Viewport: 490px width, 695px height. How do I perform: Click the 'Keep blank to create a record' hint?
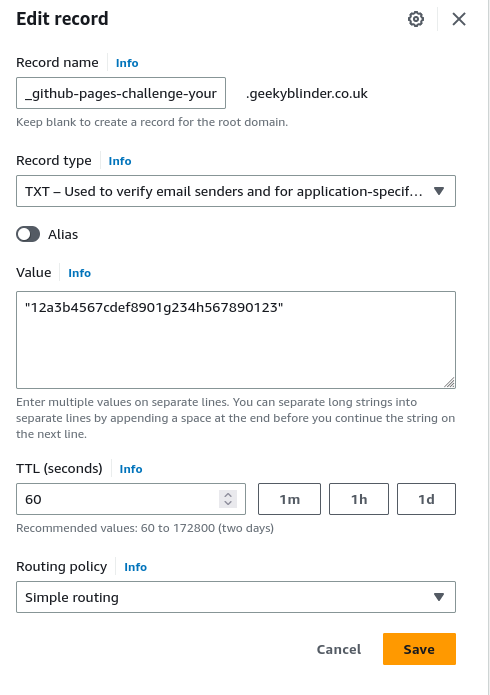(152, 122)
